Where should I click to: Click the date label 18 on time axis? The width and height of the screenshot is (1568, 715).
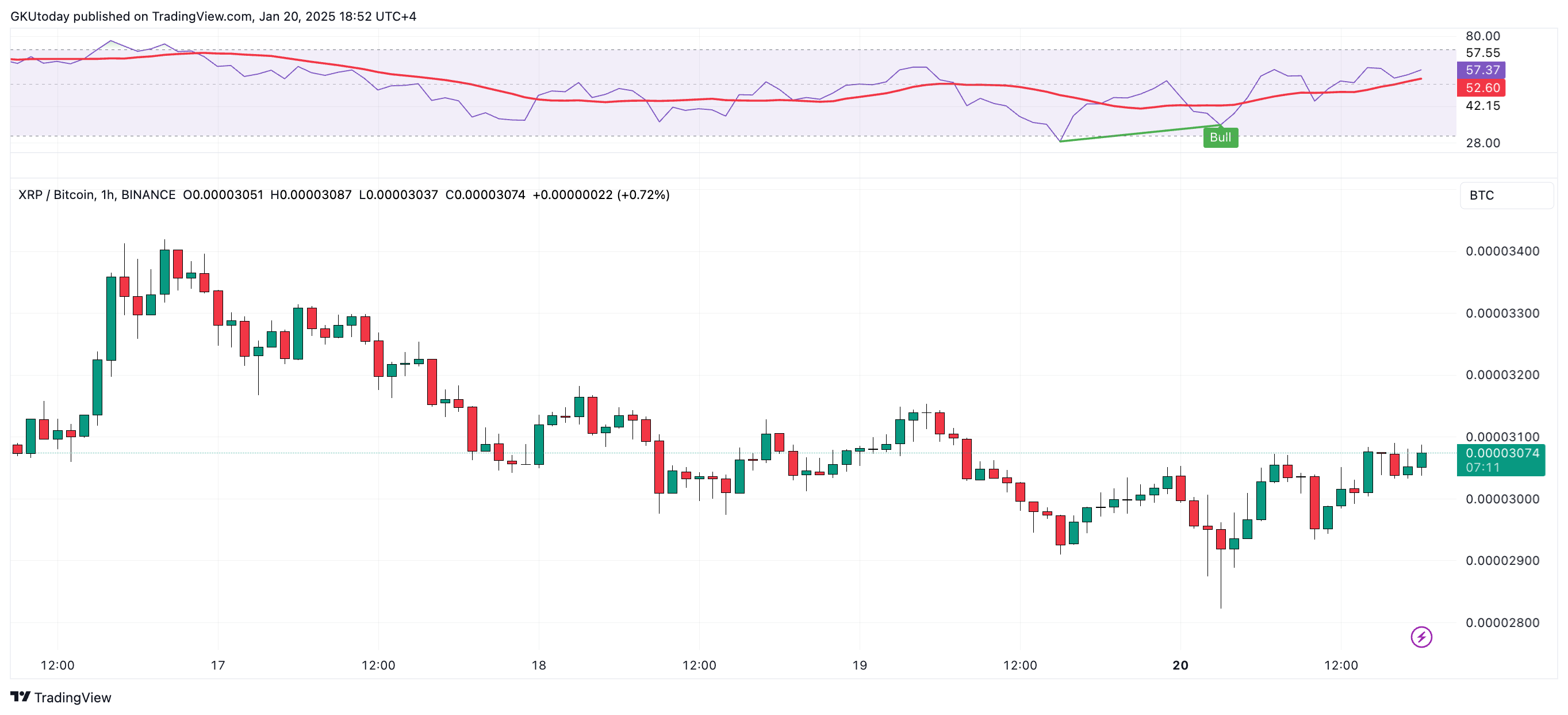pos(539,665)
